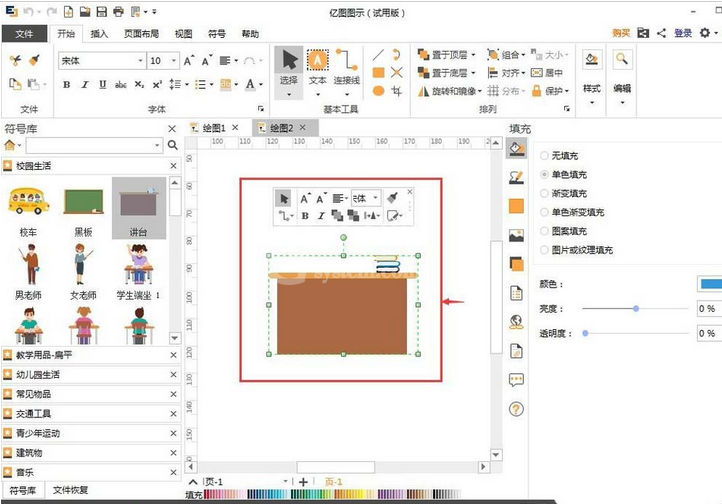Image resolution: width=722 pixels, height=504 pixels.
Task: Click the Bold button in ribbon
Action: [x=67, y=84]
